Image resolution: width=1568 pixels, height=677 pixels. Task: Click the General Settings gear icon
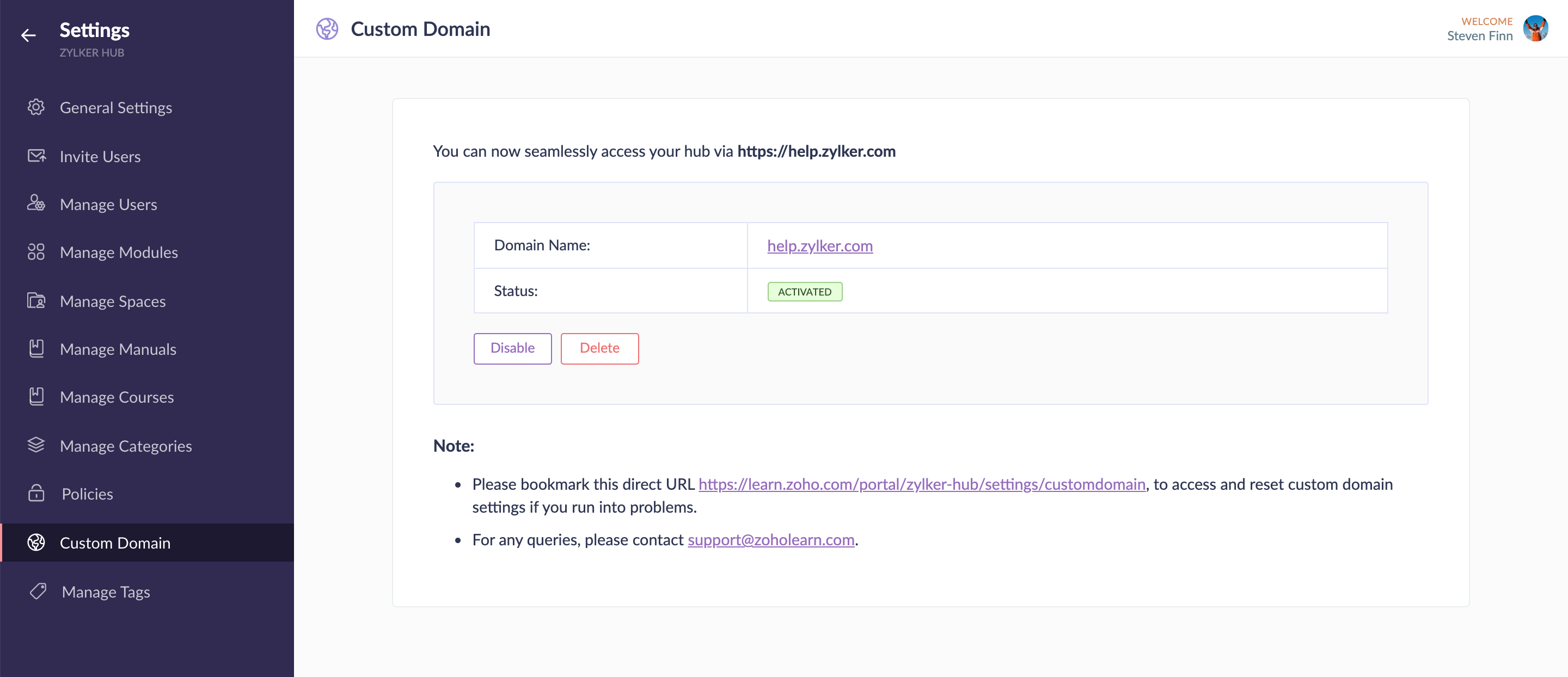point(36,108)
